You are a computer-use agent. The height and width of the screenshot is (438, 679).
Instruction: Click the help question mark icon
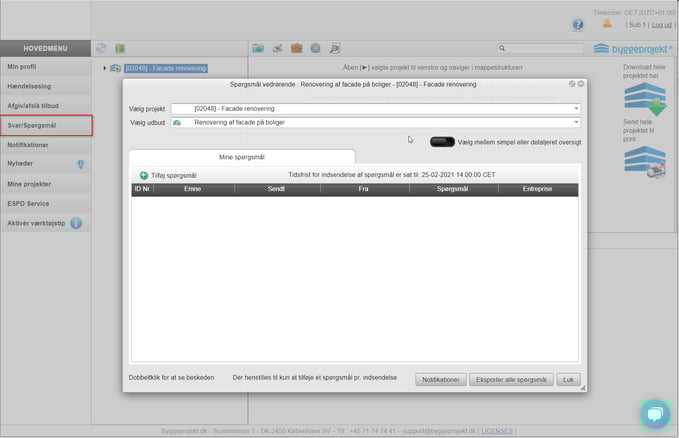(578, 24)
